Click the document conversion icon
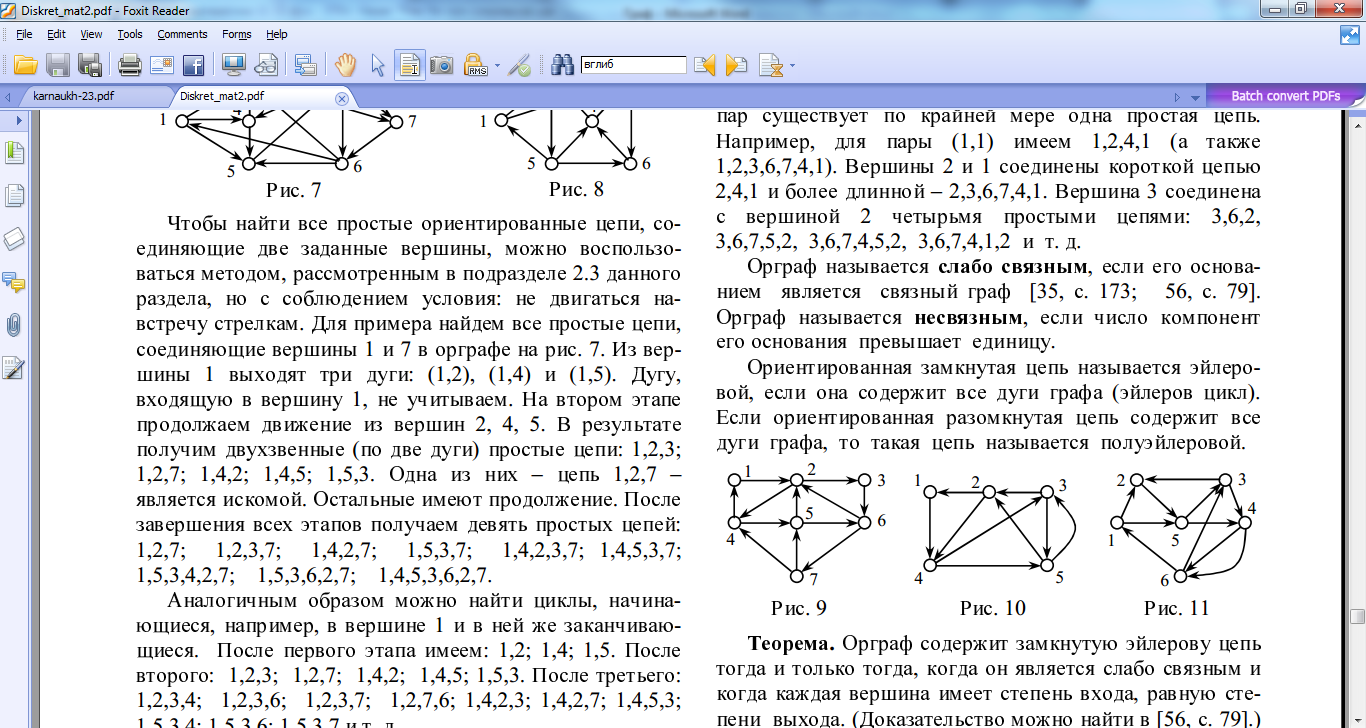 [306, 66]
